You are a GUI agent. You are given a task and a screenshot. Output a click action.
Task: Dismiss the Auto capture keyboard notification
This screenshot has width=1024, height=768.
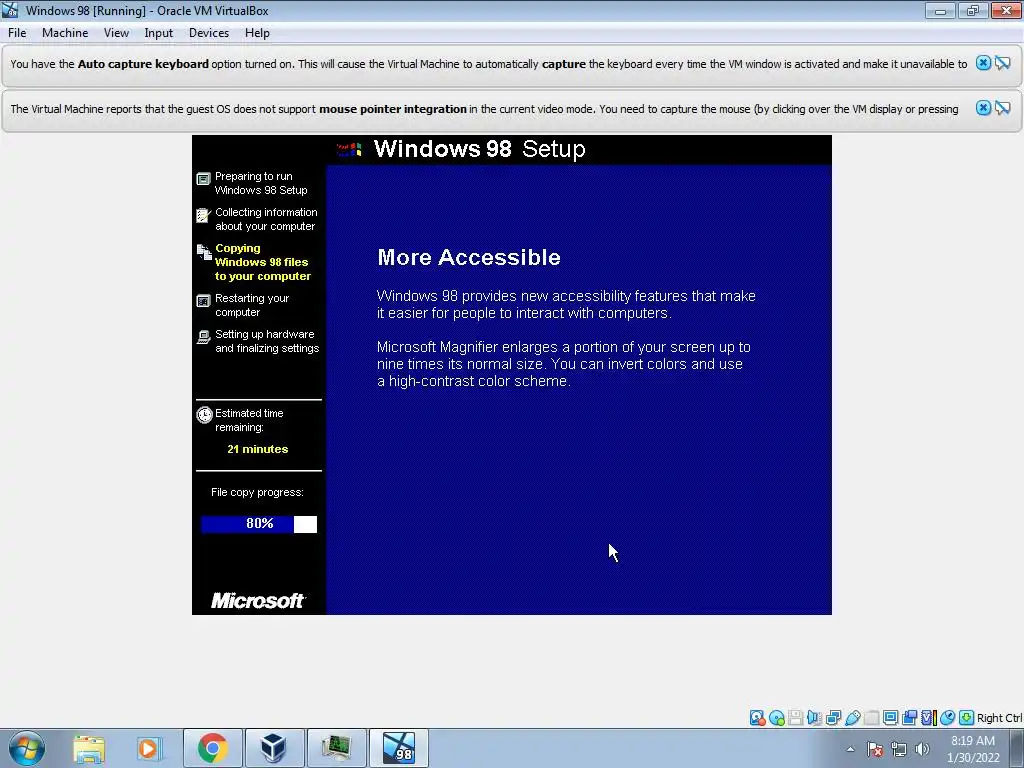coord(983,63)
